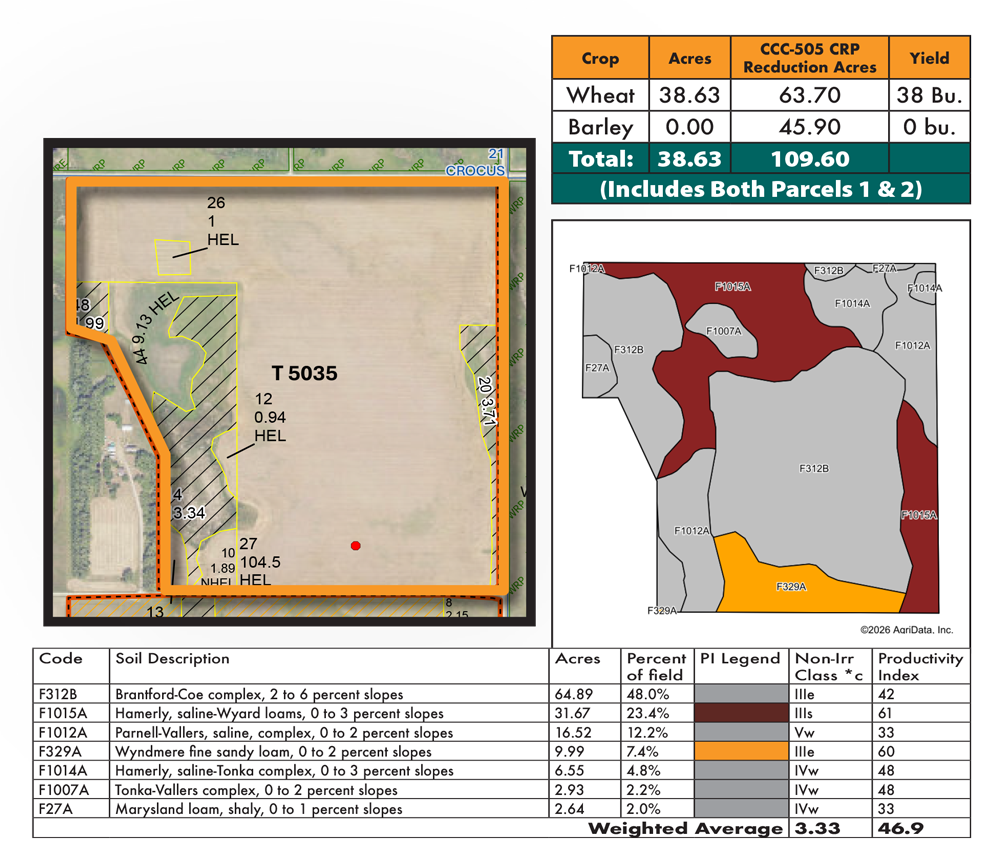
Task: Select the Crop column header
Action: [600, 59]
